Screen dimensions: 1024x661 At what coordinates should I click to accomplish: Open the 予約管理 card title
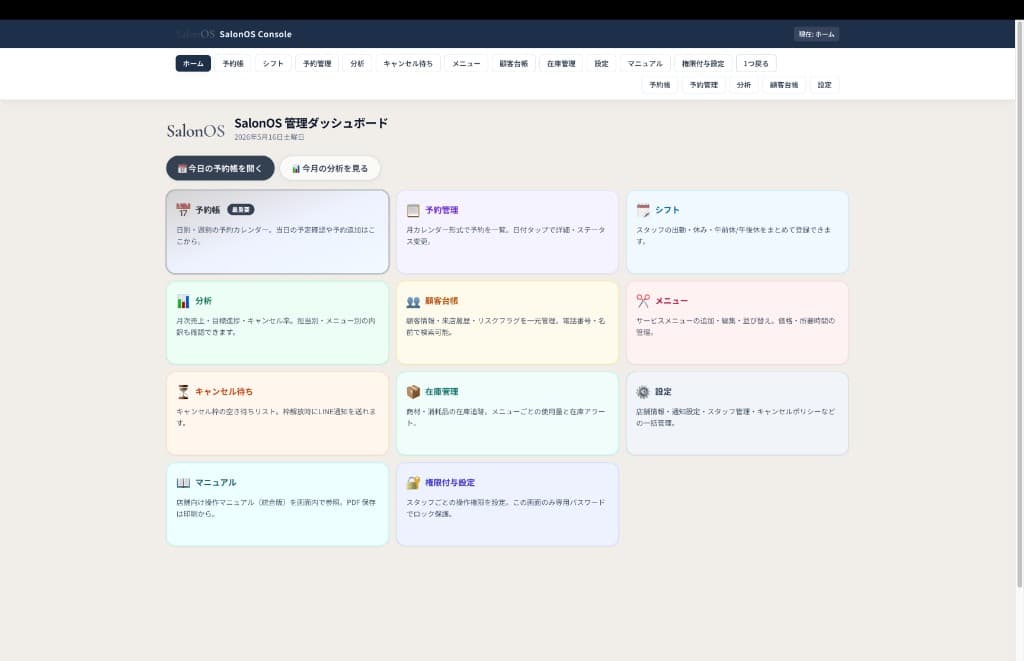pyautogui.click(x=441, y=210)
